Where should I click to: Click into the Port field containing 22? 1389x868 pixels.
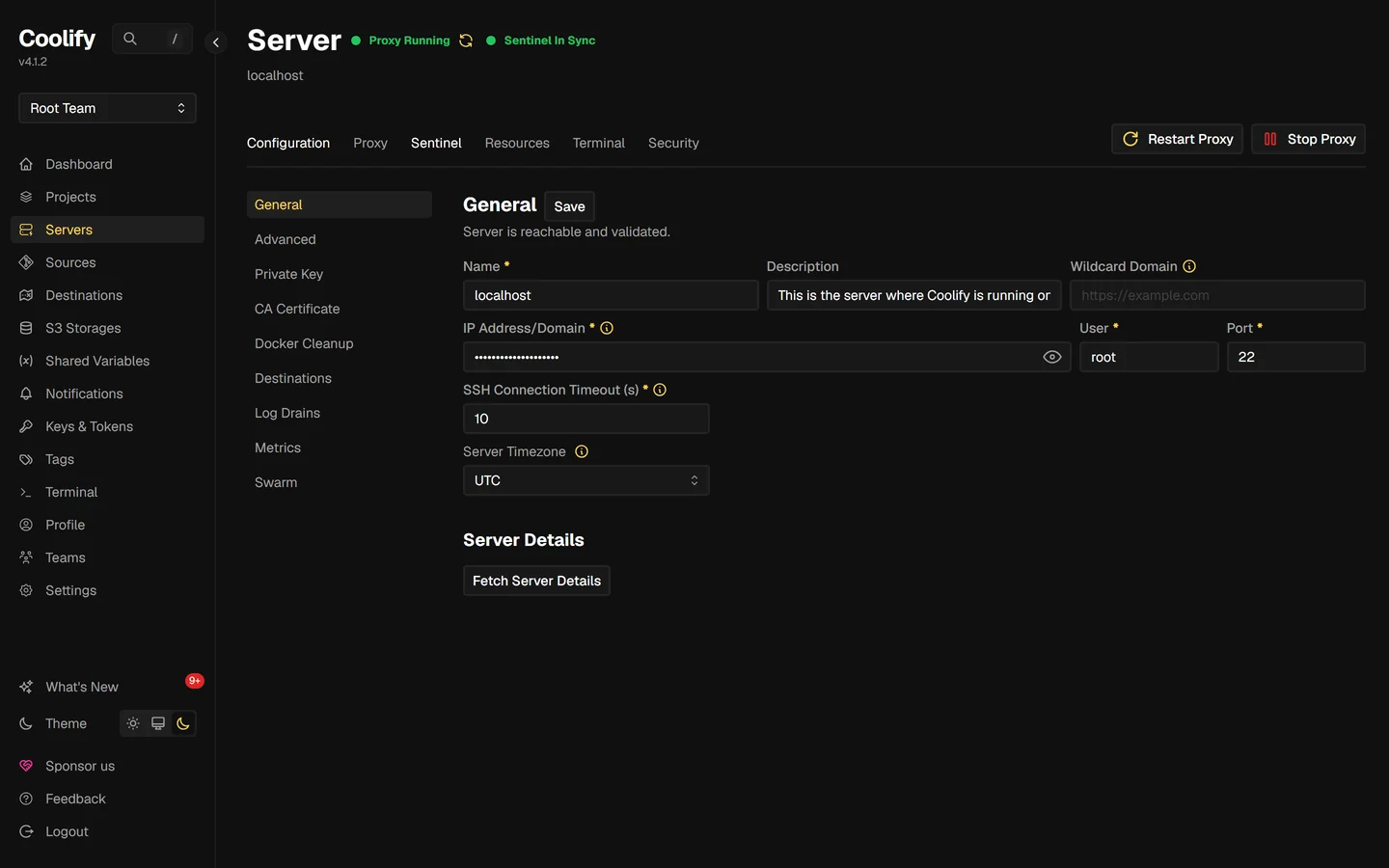point(1296,357)
